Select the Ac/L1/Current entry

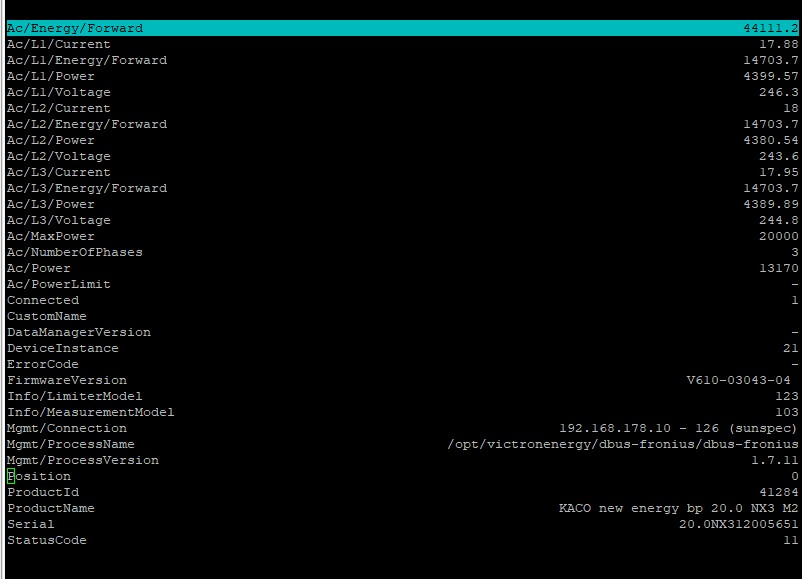coord(402,44)
